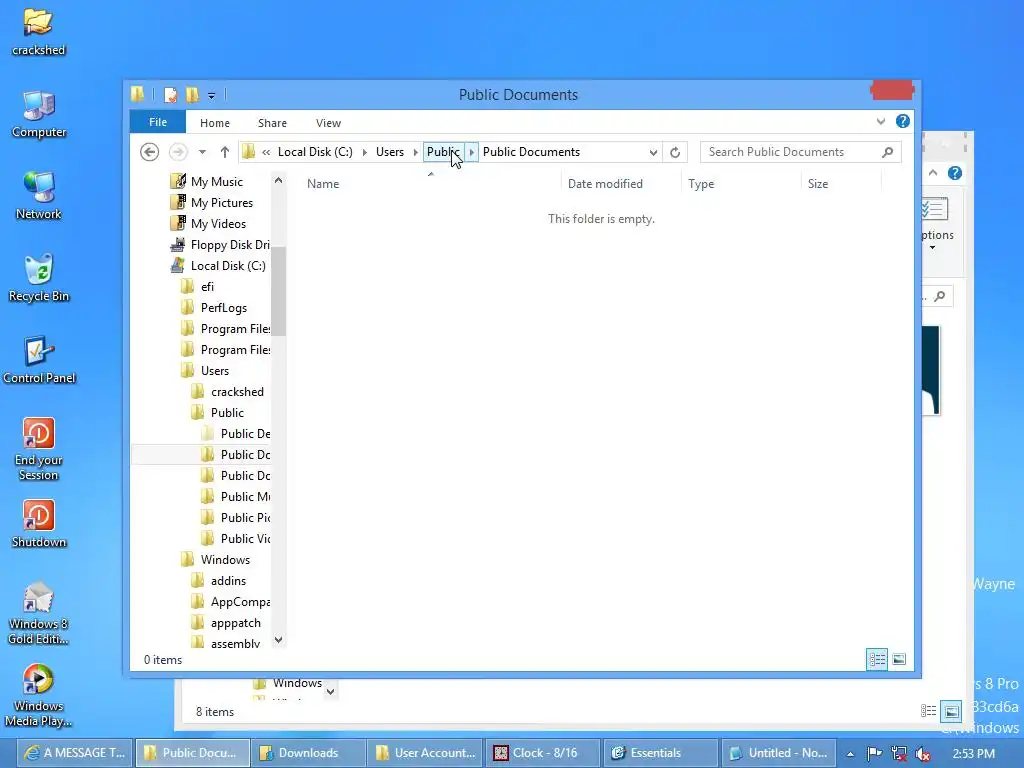Click Help icon in background window
The height and width of the screenshot is (768, 1024).
[955, 173]
